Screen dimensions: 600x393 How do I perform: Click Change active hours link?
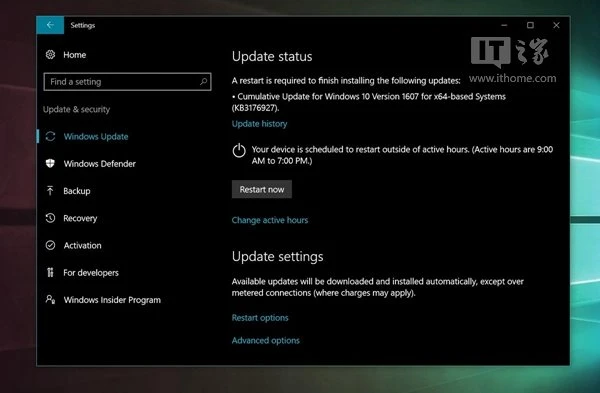[x=270, y=220]
